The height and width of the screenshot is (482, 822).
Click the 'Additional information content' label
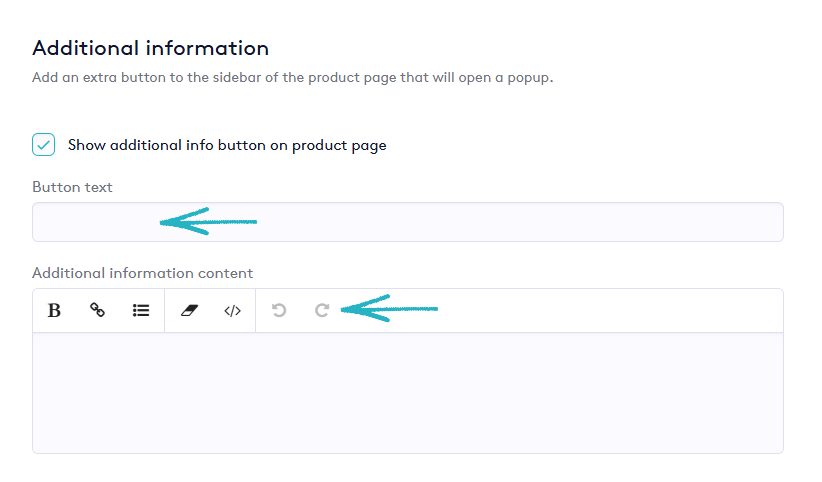pos(142,273)
